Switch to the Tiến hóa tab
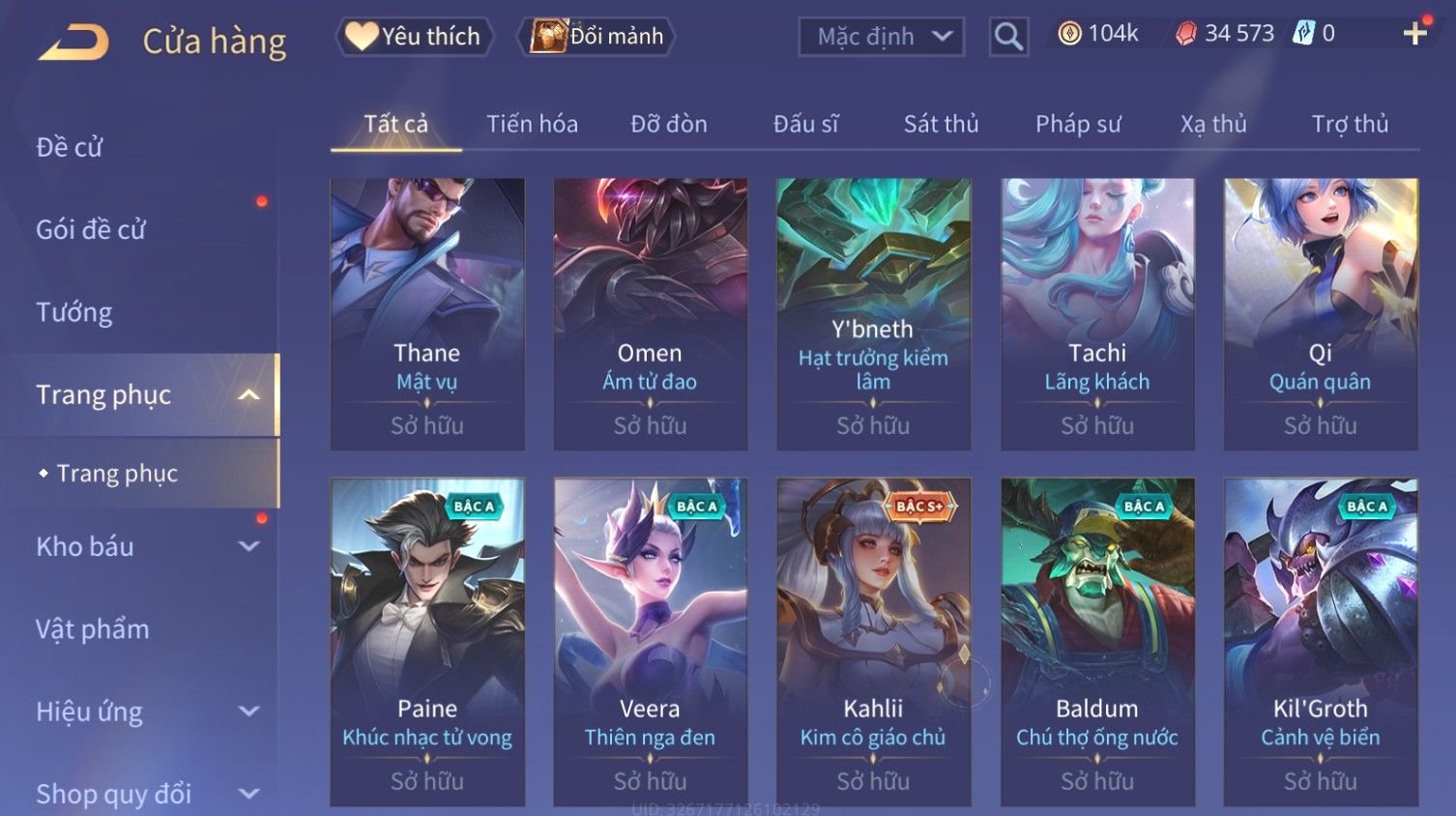The height and width of the screenshot is (816, 1456). (532, 124)
